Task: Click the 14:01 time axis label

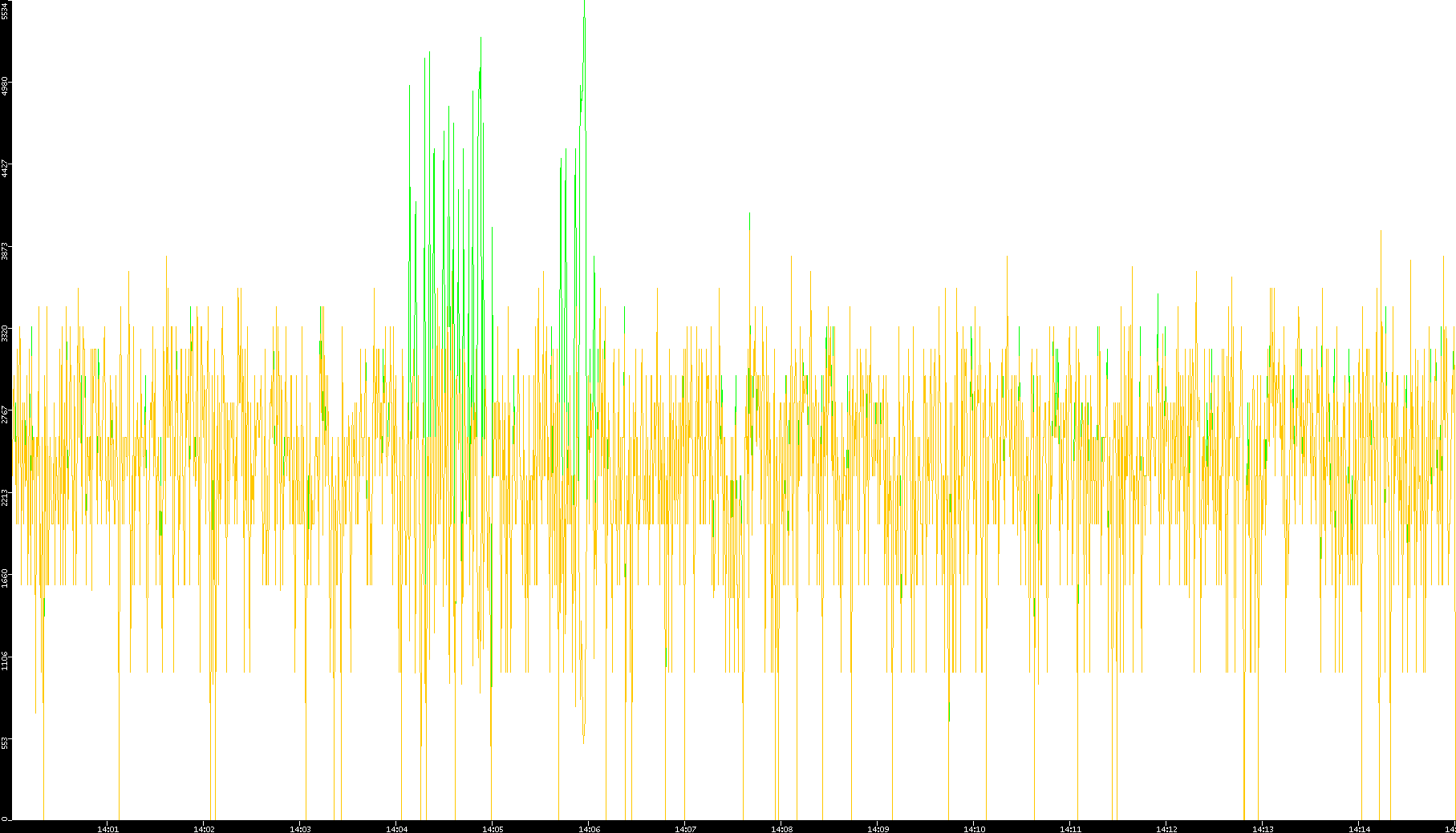Action: click(x=107, y=829)
